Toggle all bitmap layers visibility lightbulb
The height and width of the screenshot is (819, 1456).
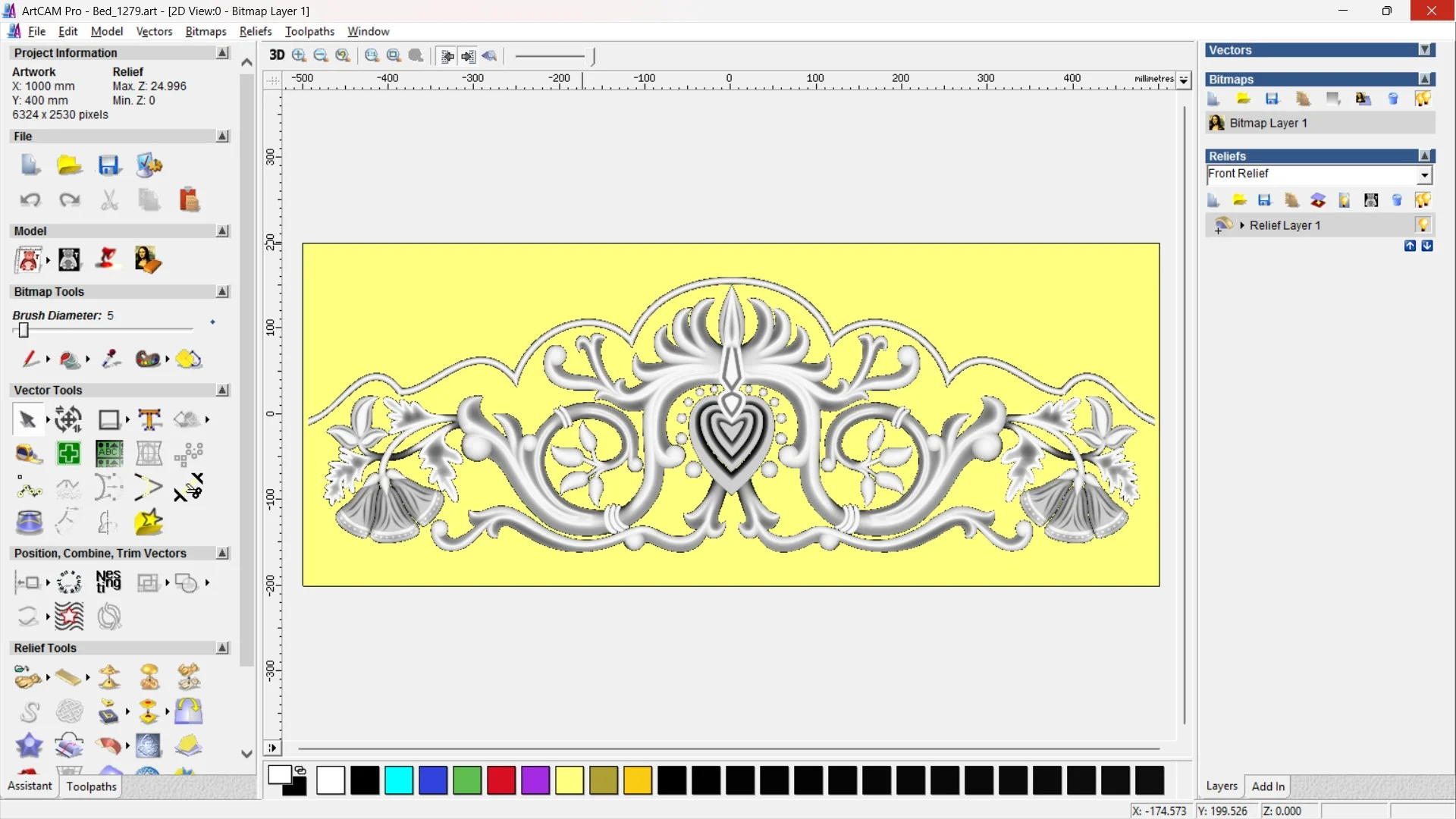coord(1423,99)
